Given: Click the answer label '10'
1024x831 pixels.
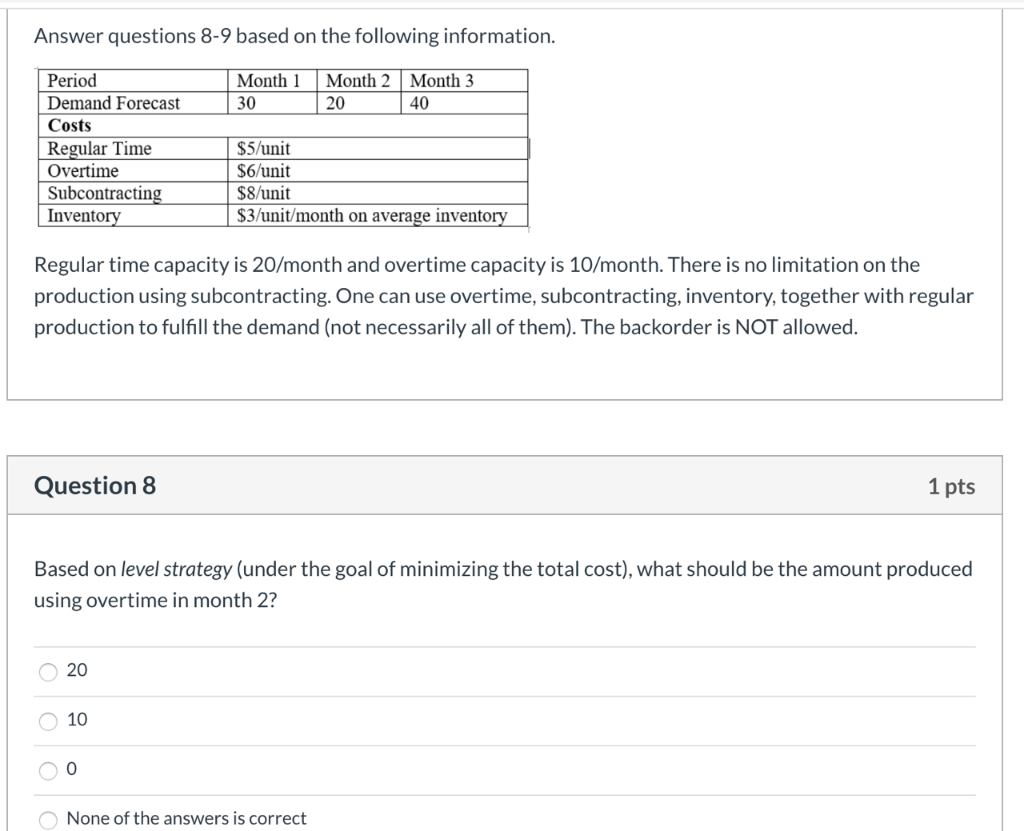Looking at the screenshot, I should click(x=76, y=720).
